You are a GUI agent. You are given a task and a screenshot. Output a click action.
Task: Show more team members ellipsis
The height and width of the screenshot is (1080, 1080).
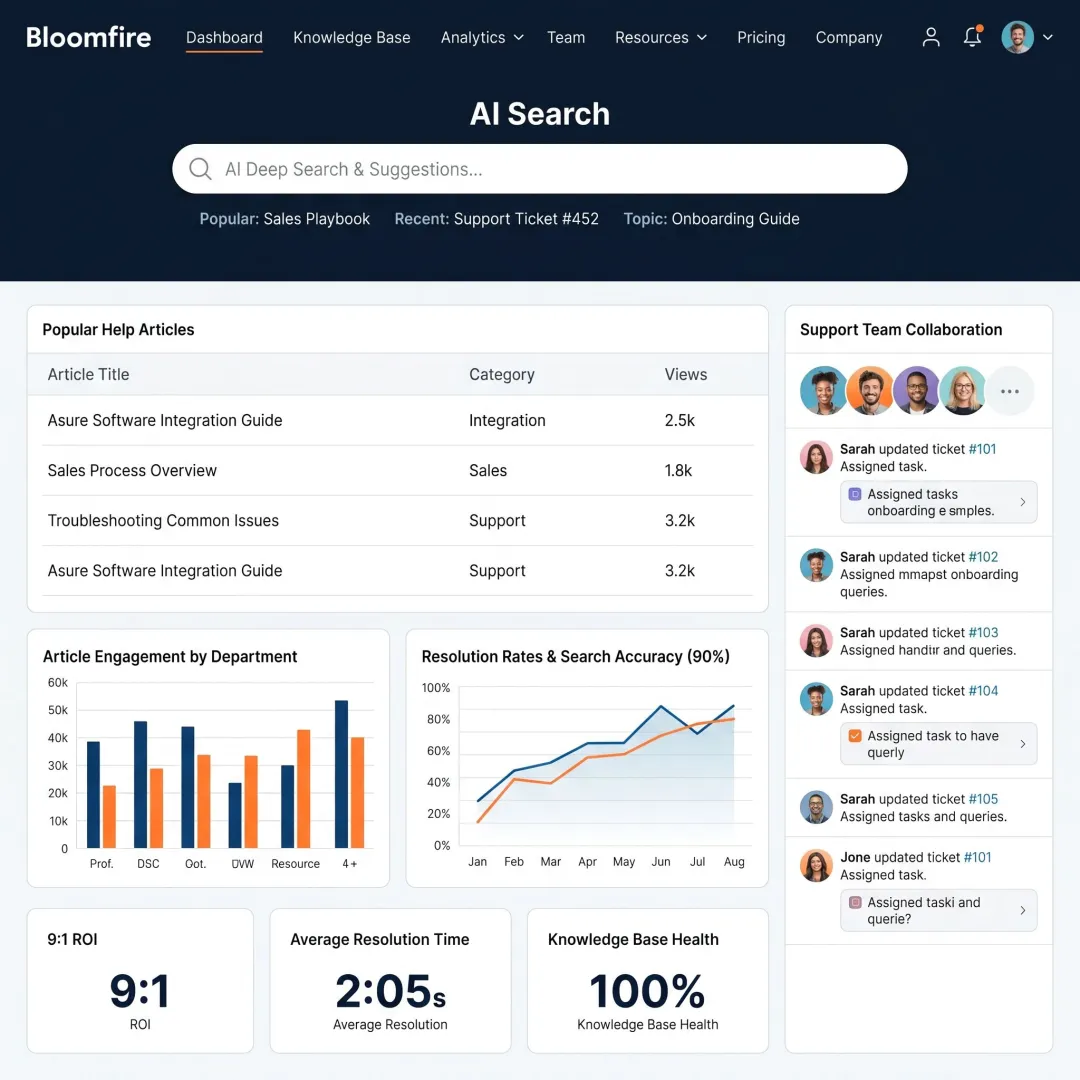click(x=1009, y=391)
